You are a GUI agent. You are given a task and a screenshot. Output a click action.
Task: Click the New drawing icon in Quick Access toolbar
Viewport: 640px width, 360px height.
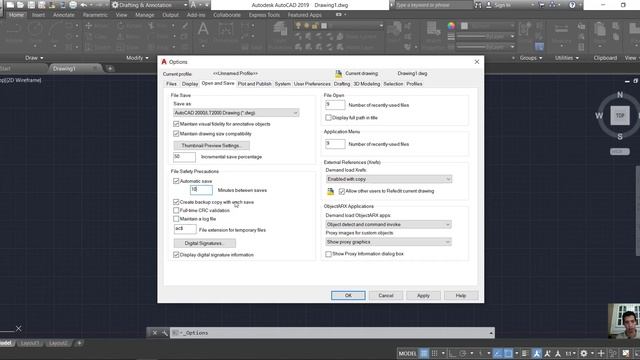[10, 5]
